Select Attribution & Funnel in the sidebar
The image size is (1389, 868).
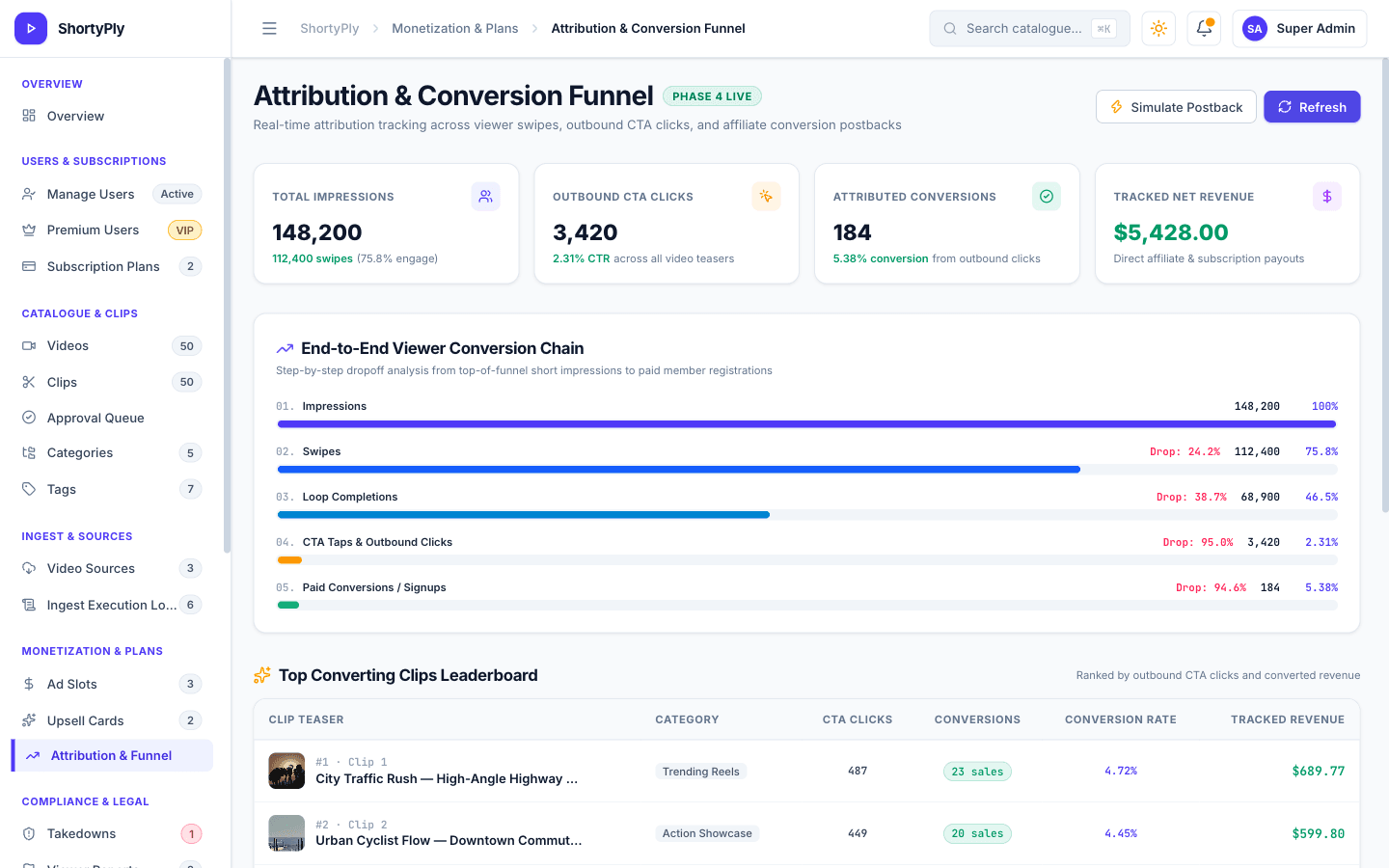(112, 756)
